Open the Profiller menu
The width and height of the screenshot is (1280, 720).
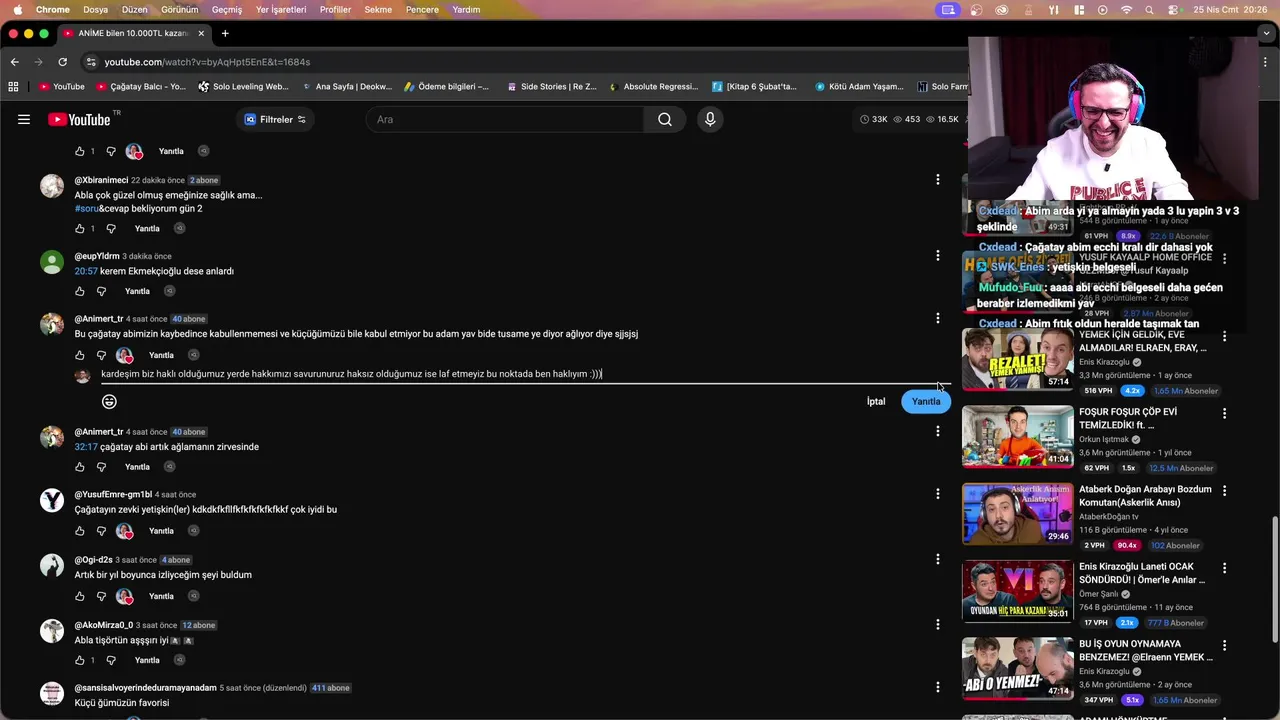[x=335, y=10]
